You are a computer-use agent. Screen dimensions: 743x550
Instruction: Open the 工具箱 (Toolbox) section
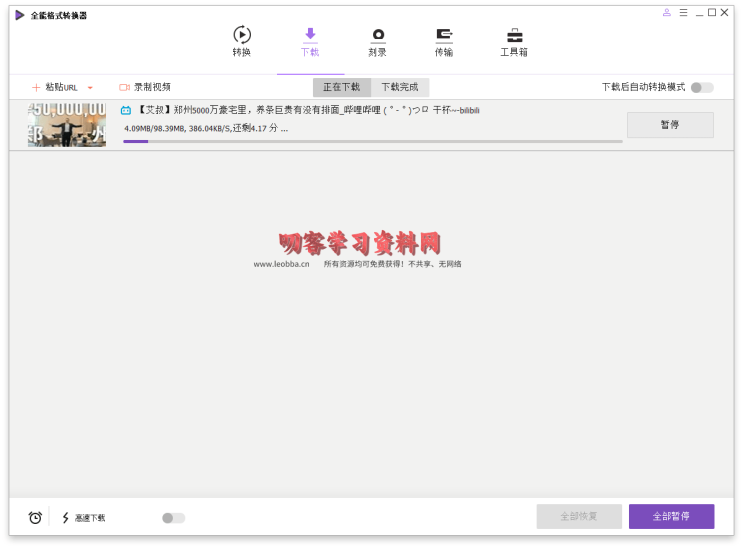[514, 41]
